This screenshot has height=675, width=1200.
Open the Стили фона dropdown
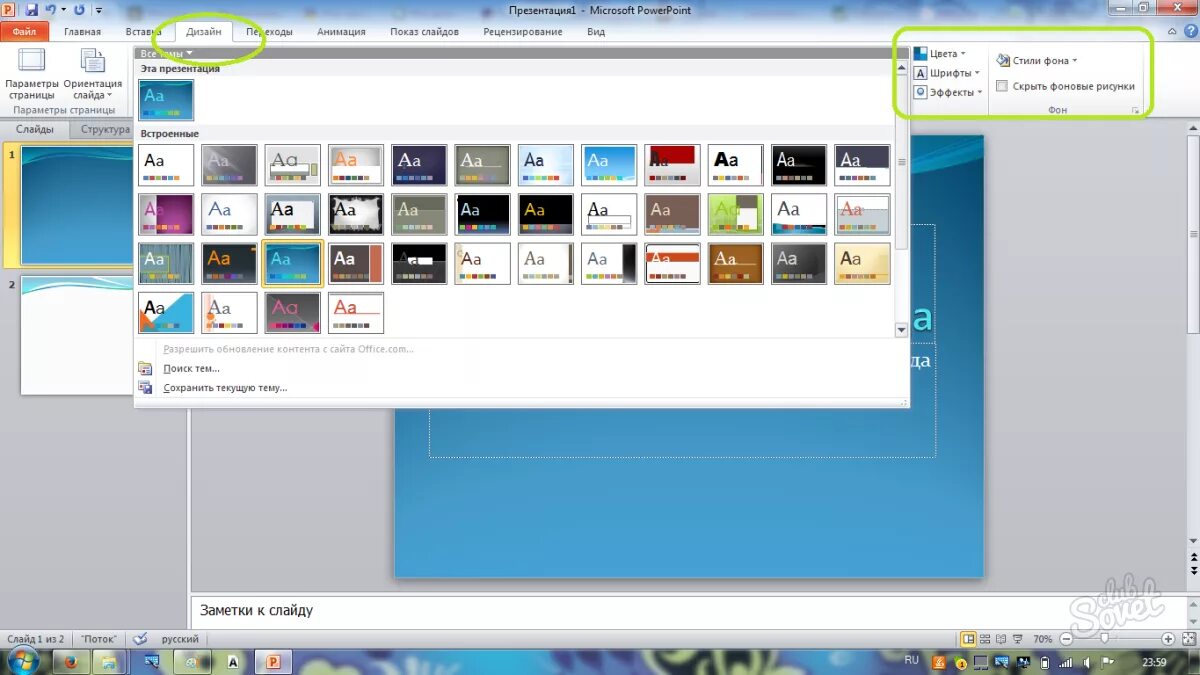point(1075,61)
